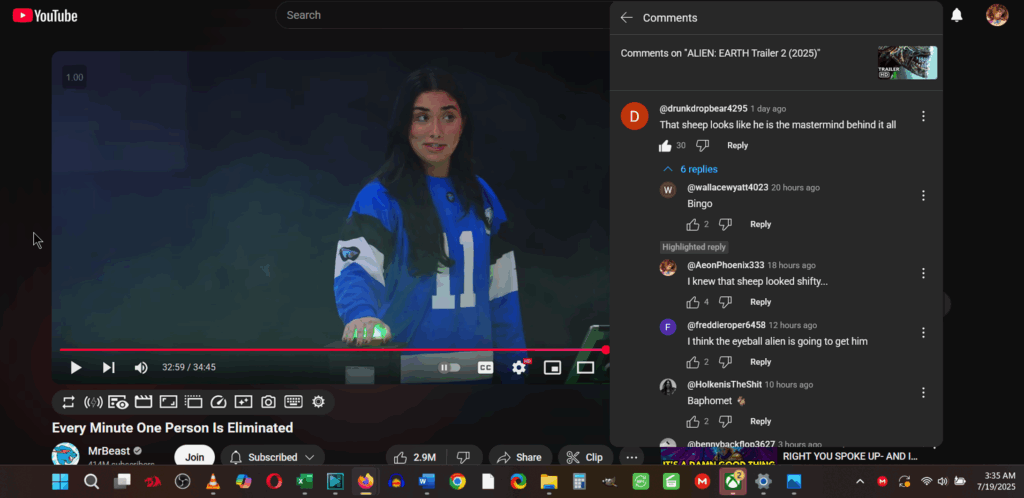
Task: Click the cinema mode clapperboard icon
Action: (143, 402)
